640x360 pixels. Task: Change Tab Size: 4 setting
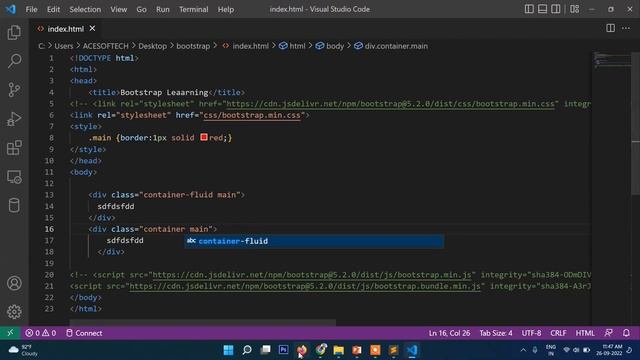[496, 333]
